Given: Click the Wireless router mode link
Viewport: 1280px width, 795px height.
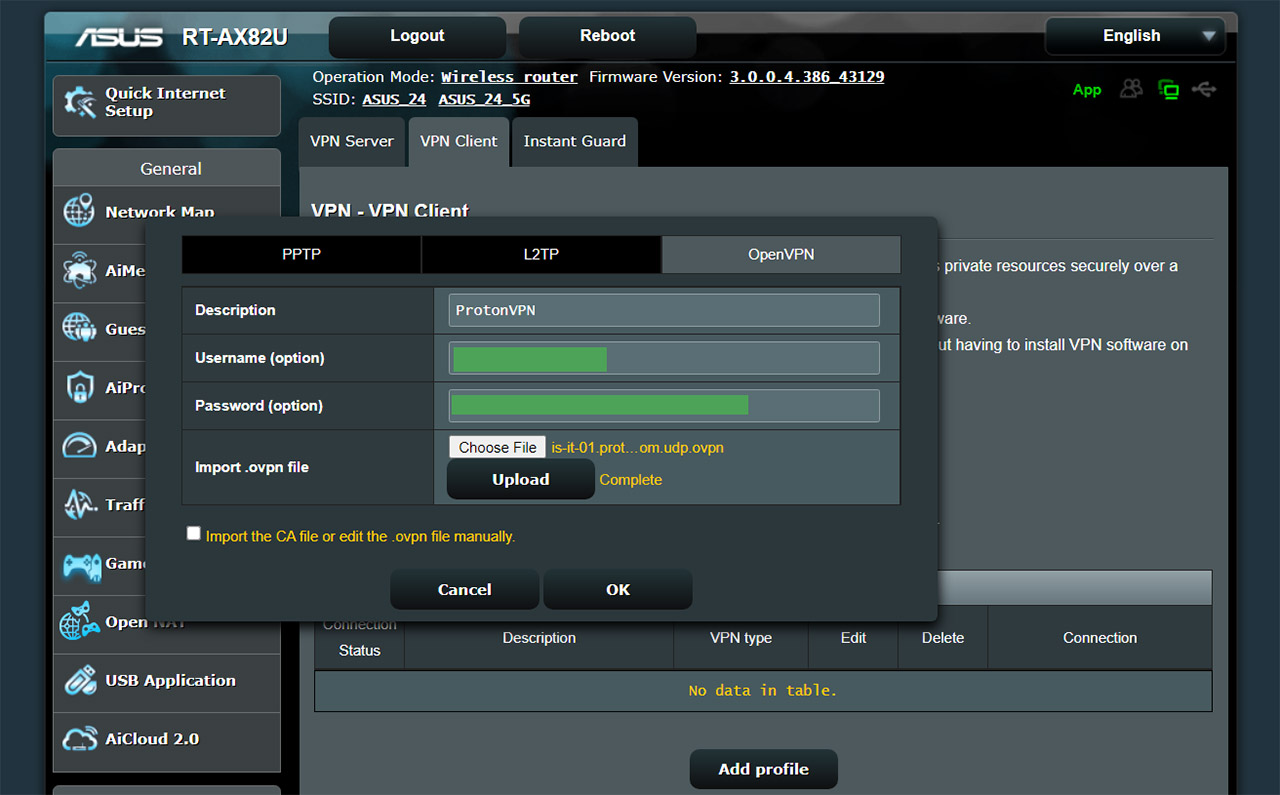Looking at the screenshot, I should click(510, 77).
